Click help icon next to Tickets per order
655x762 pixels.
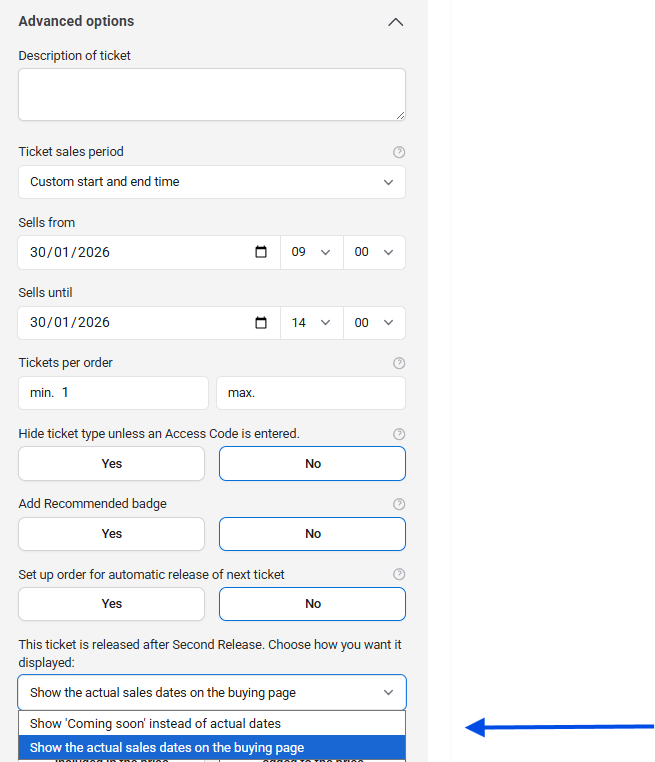point(399,363)
